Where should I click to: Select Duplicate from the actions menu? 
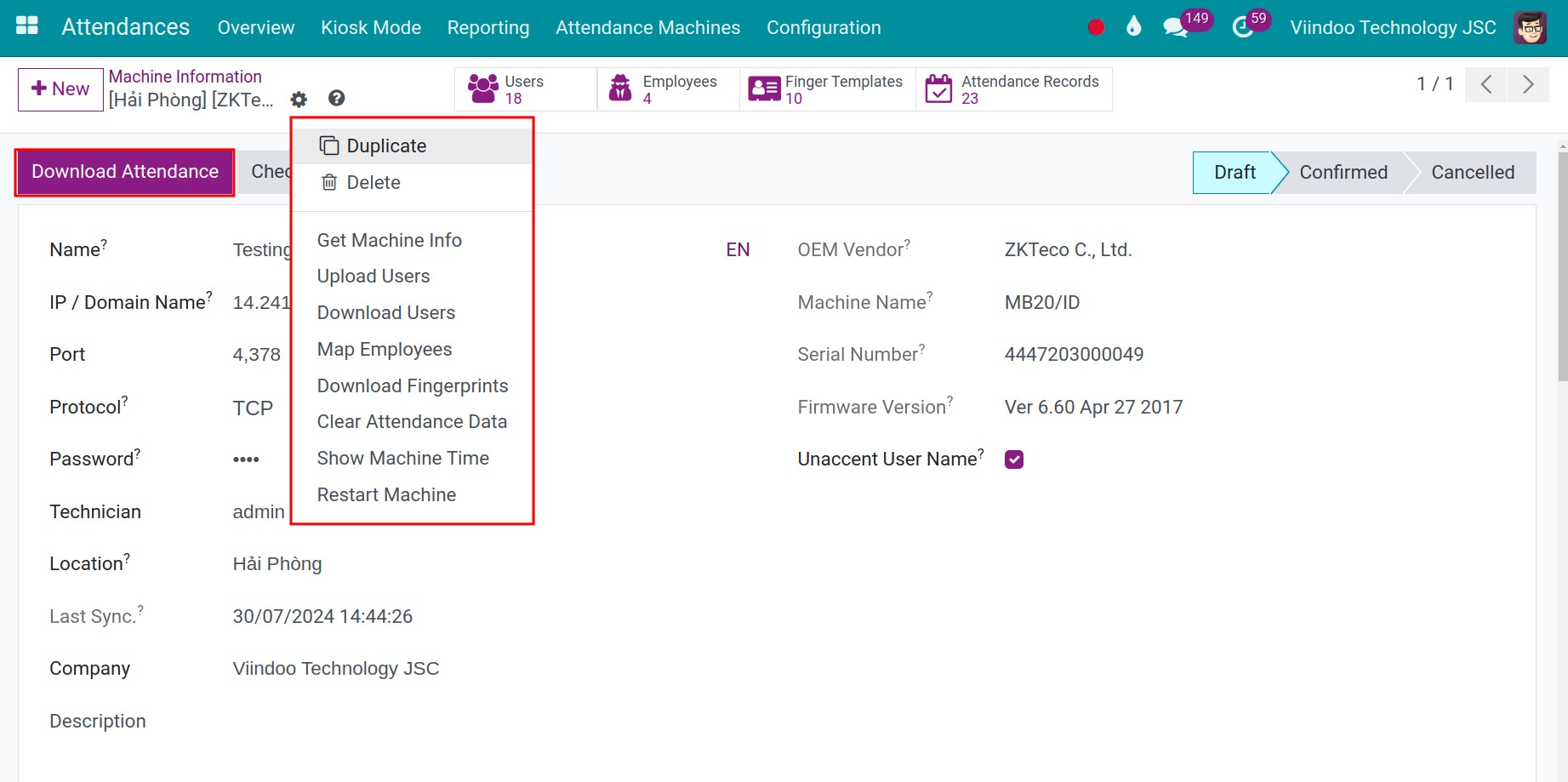pos(386,146)
